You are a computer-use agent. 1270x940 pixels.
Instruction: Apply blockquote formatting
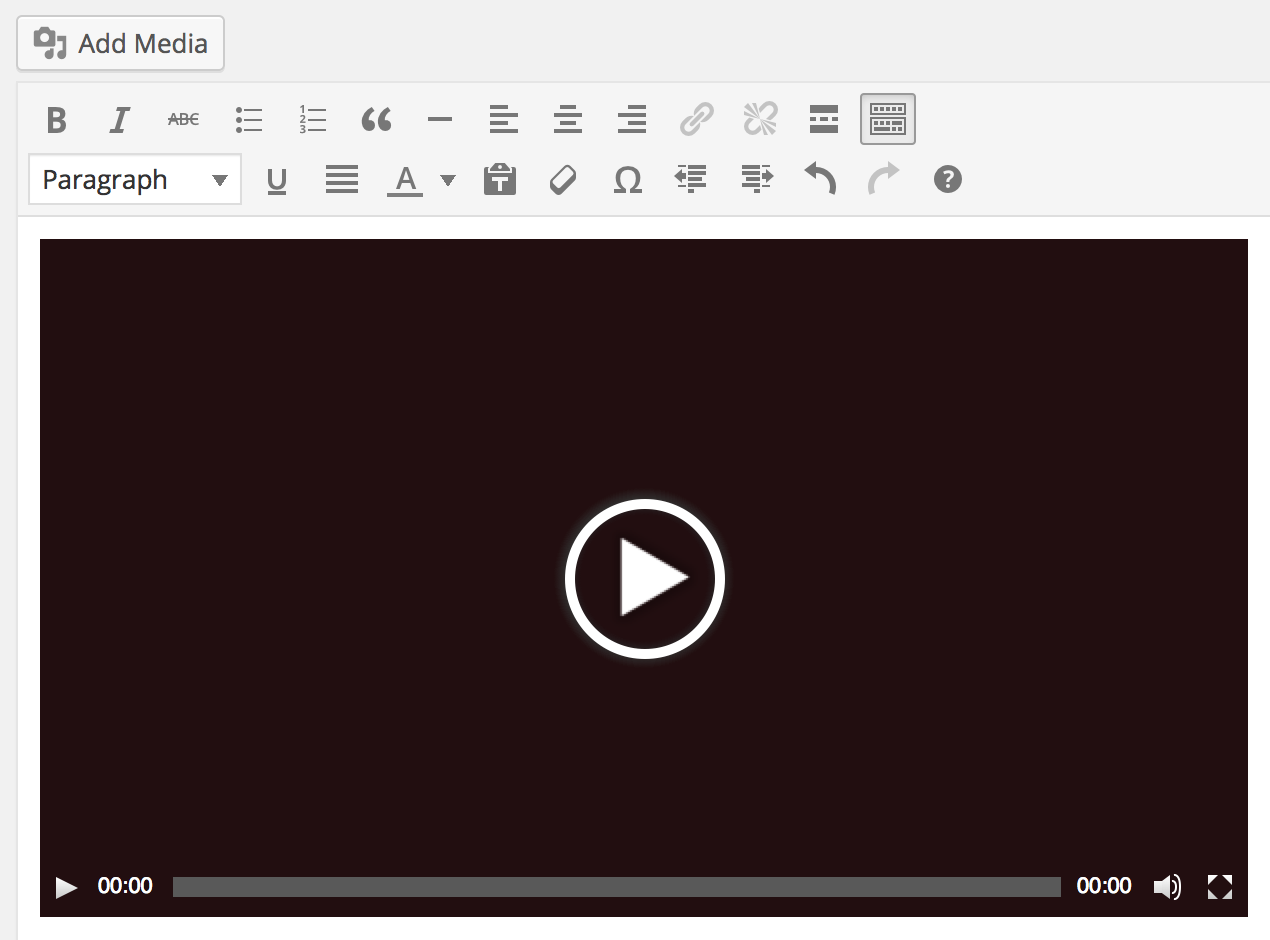[376, 120]
